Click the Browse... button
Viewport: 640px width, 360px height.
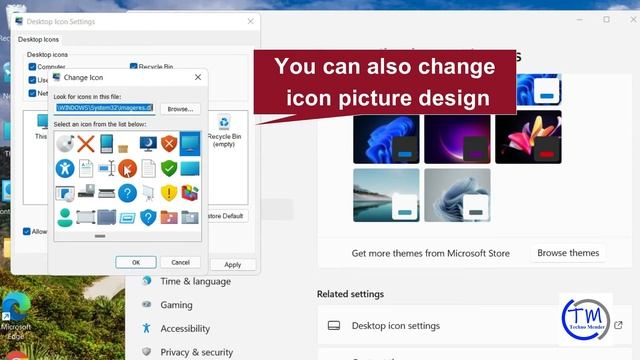click(x=180, y=109)
